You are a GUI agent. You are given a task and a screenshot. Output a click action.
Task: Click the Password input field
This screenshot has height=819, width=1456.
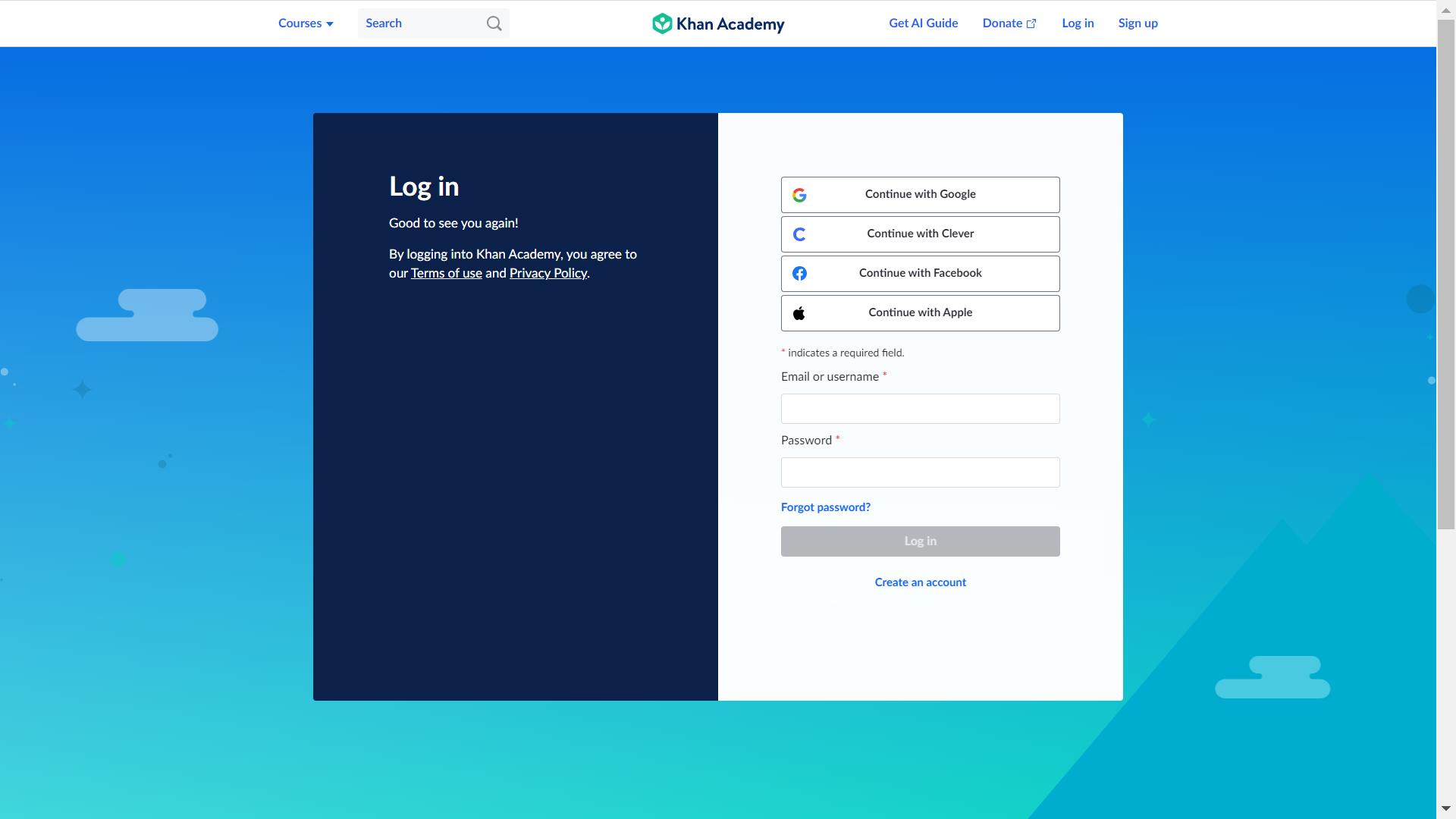(920, 472)
